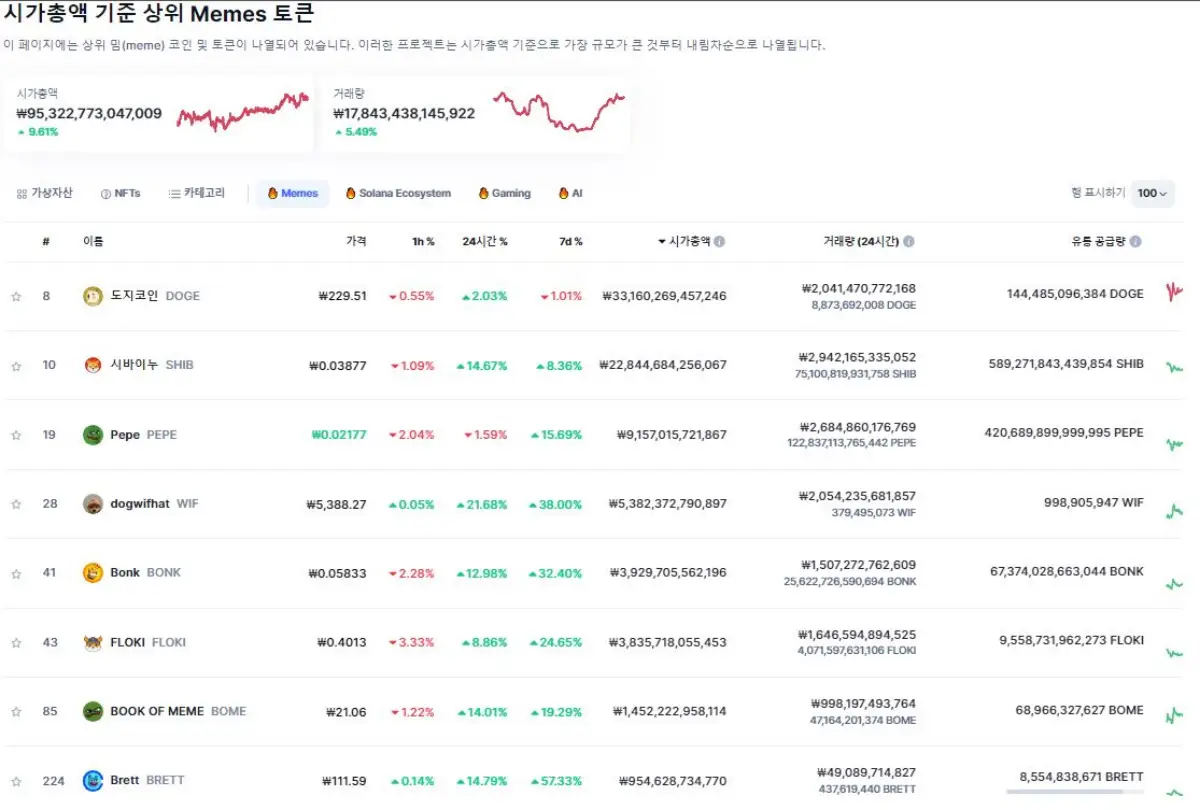Viewport: 1200px width, 810px height.
Task: Click the Bonk coin logo
Action: 93,573
